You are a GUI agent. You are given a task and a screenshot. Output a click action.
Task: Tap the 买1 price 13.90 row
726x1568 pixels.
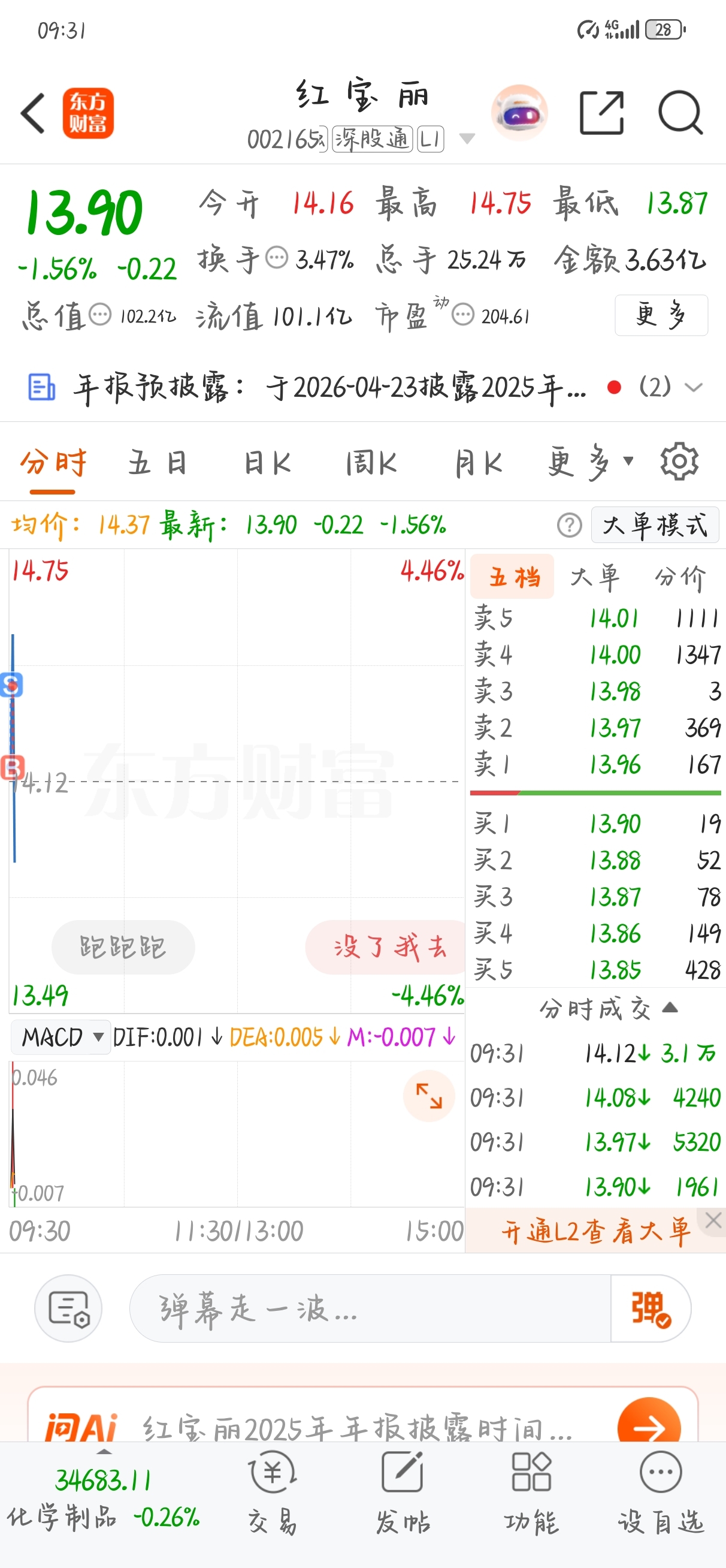coord(597,824)
